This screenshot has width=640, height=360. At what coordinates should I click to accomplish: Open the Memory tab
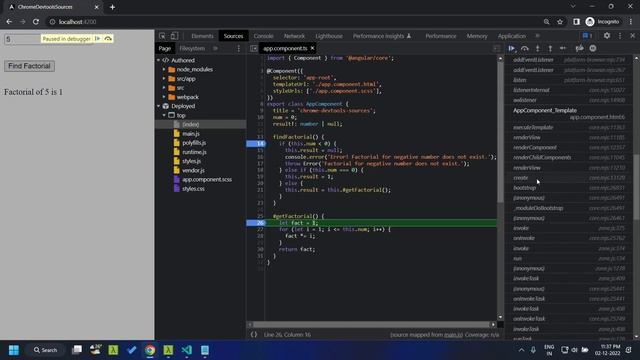[477, 36]
